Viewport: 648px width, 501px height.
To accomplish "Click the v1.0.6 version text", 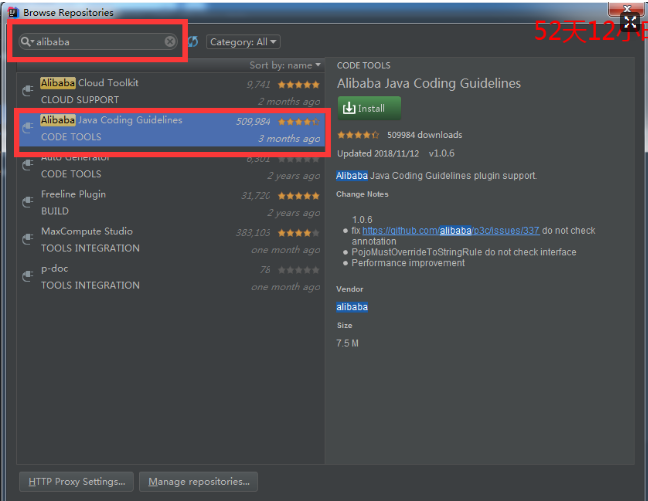I will 441,154.
